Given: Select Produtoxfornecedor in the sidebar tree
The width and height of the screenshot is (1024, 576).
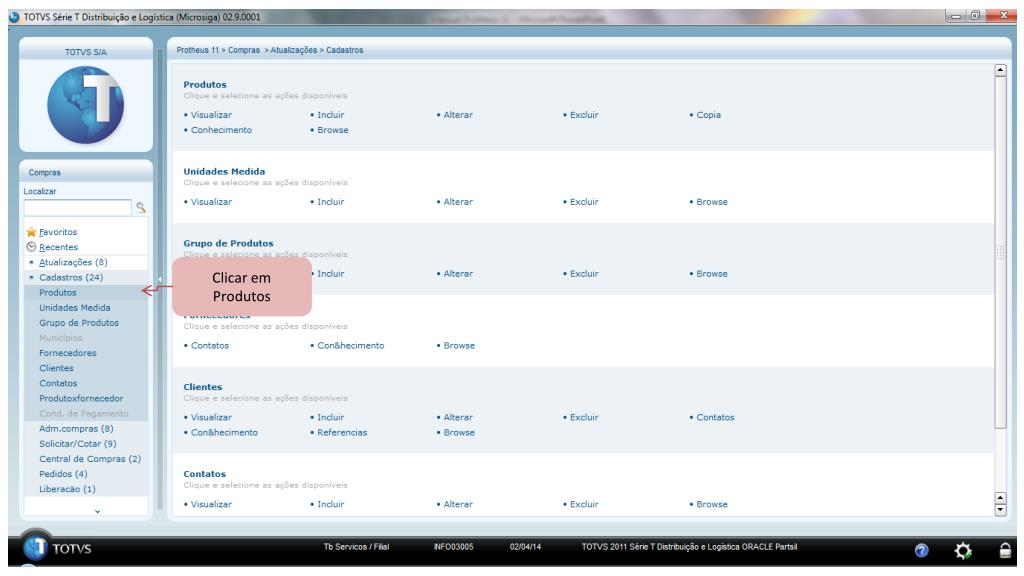Looking at the screenshot, I should 81,398.
